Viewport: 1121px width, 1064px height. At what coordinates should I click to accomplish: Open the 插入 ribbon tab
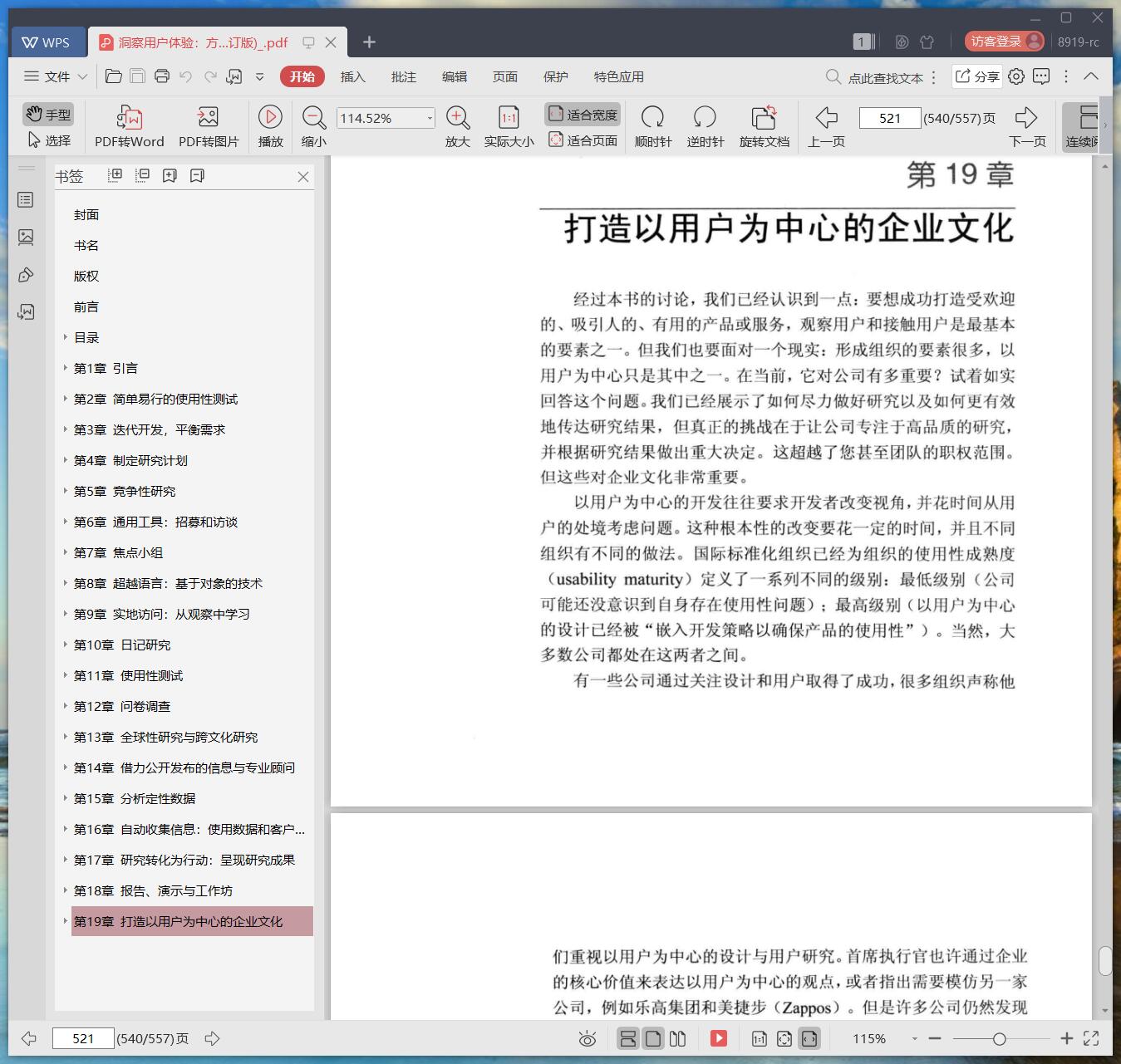click(x=352, y=76)
